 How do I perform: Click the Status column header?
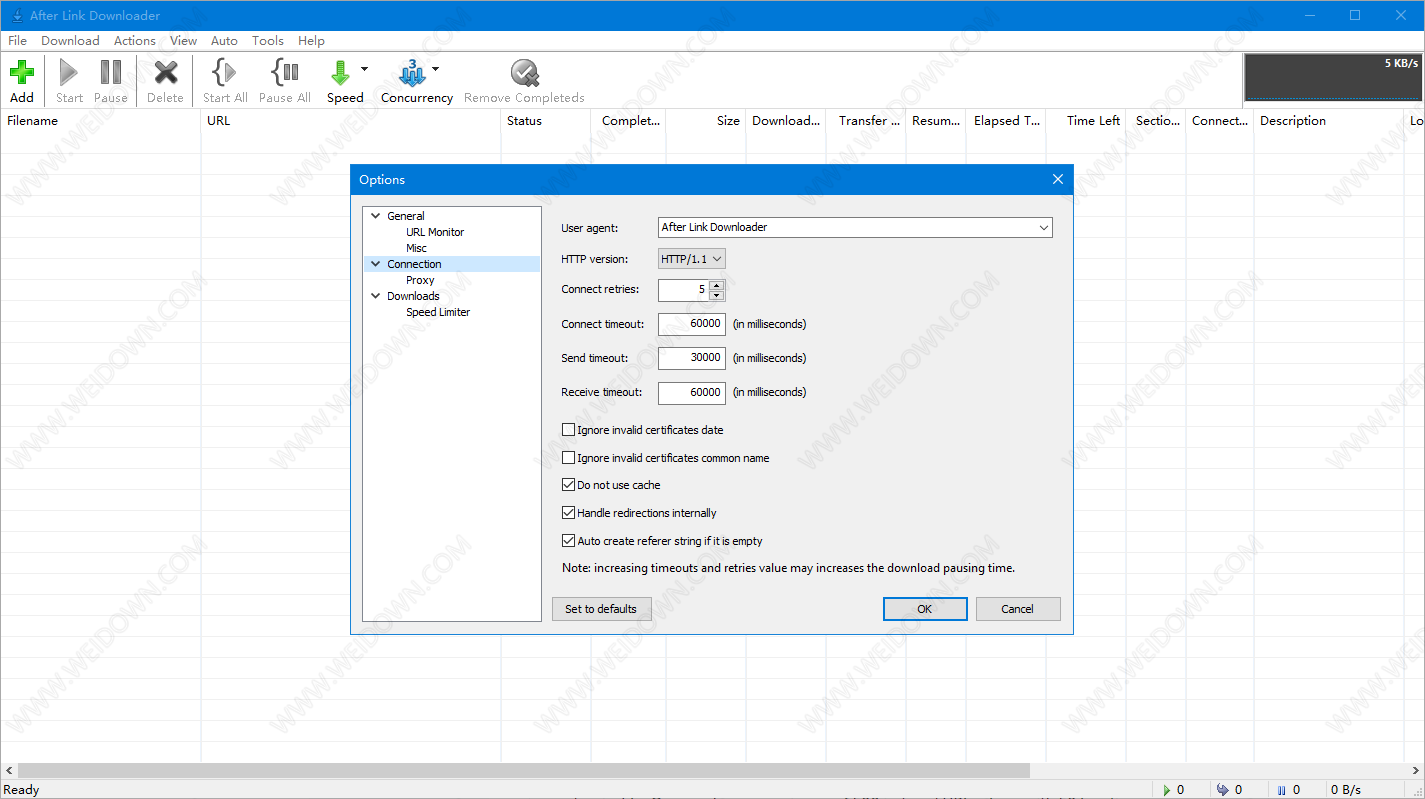pyautogui.click(x=546, y=121)
